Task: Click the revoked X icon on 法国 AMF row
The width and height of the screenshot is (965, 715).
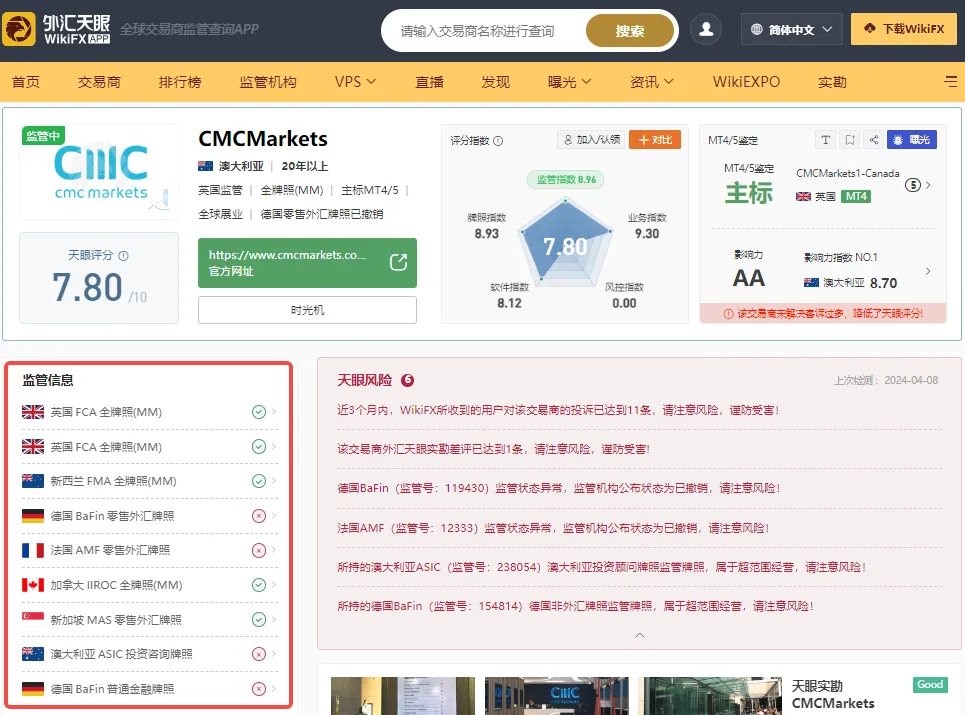Action: [x=258, y=550]
